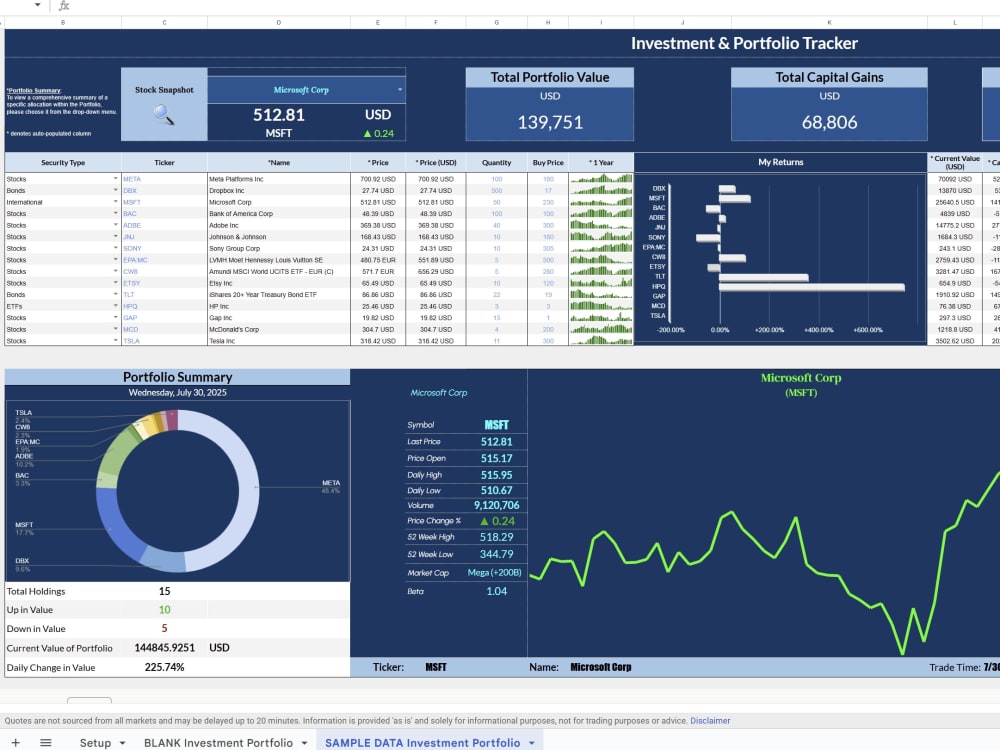Image resolution: width=1000 pixels, height=750 pixels.
Task: Select the Down in Value count 5
Action: [x=164, y=628]
